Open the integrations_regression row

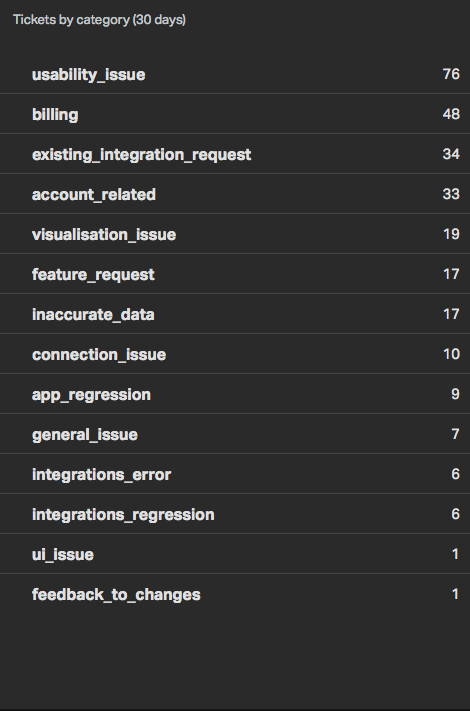[235, 514]
